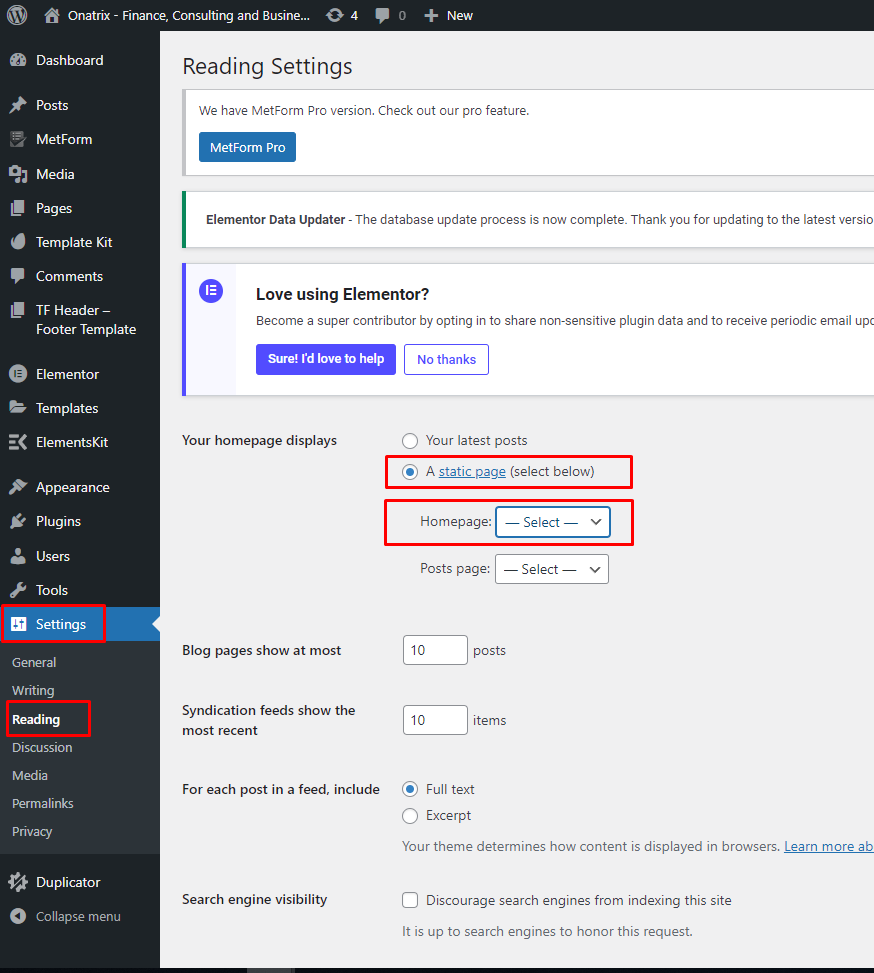
Task: Click the Elementor sidebar icon
Action: pos(18,374)
